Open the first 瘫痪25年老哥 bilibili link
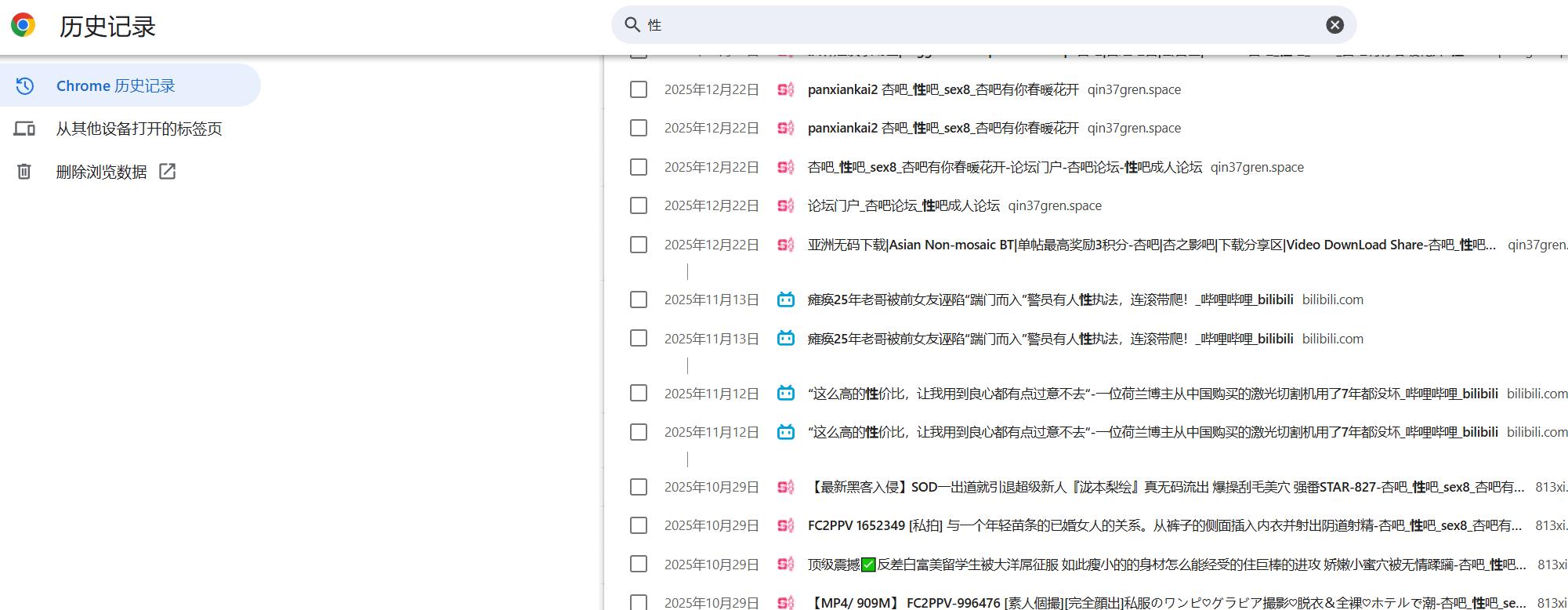1568x610 pixels. coord(1051,300)
